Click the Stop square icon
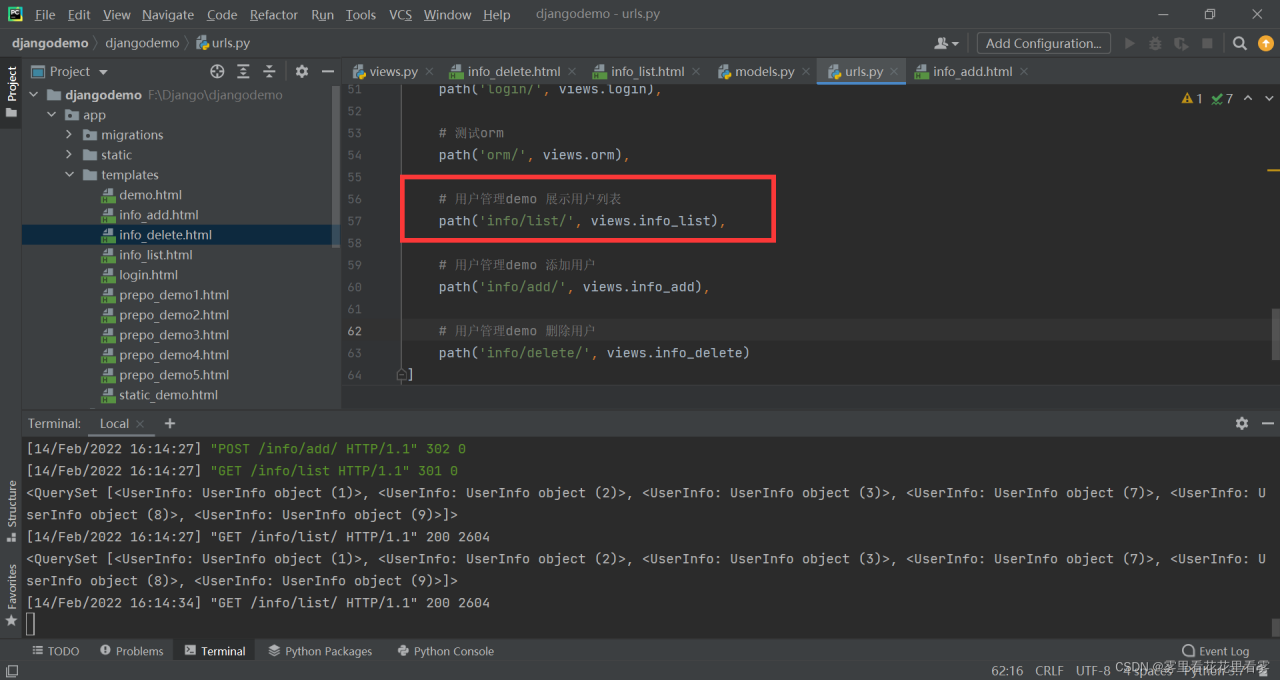The image size is (1280, 680). [x=1207, y=43]
